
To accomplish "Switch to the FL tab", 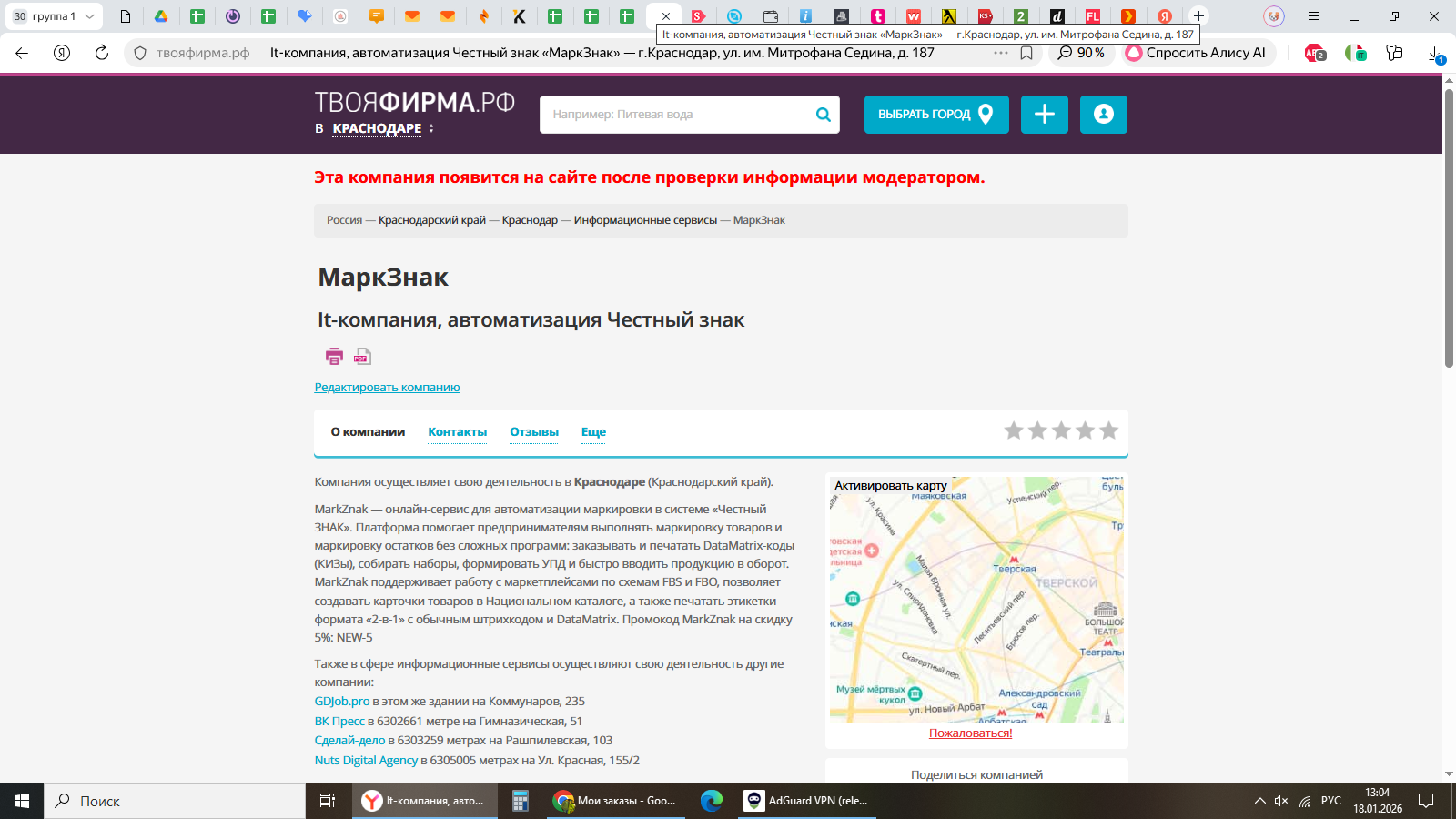I will pyautogui.click(x=1093, y=16).
